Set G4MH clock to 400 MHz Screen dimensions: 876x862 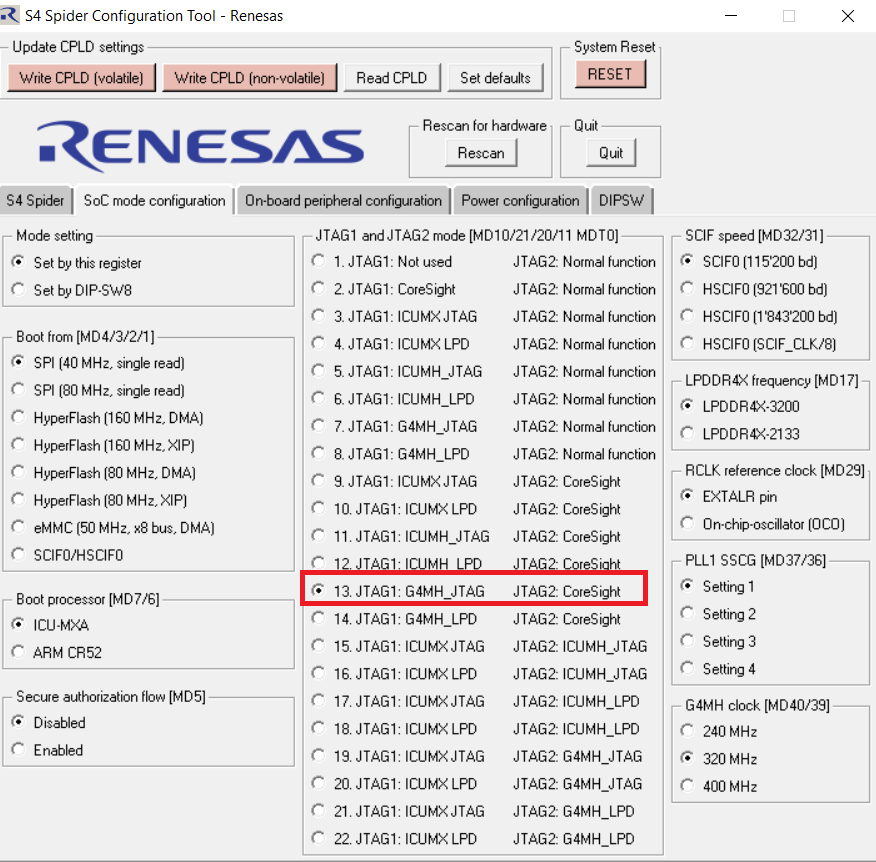point(687,786)
